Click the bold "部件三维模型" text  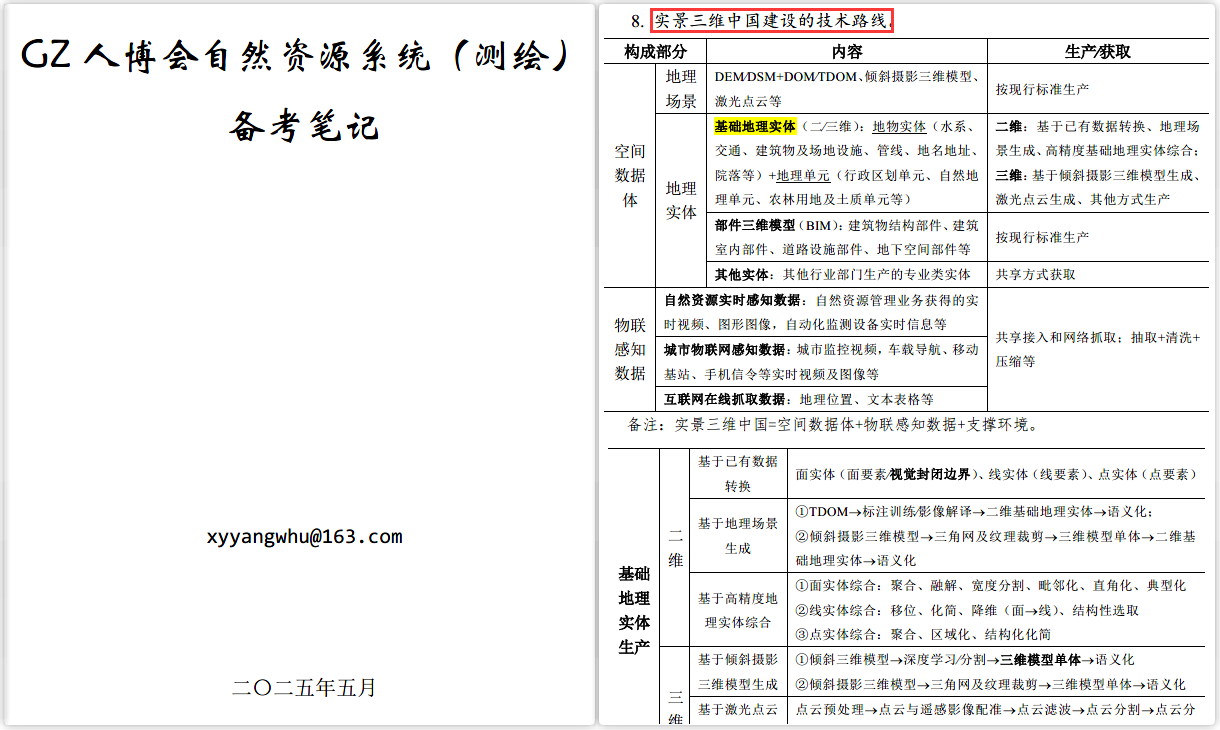[755, 225]
